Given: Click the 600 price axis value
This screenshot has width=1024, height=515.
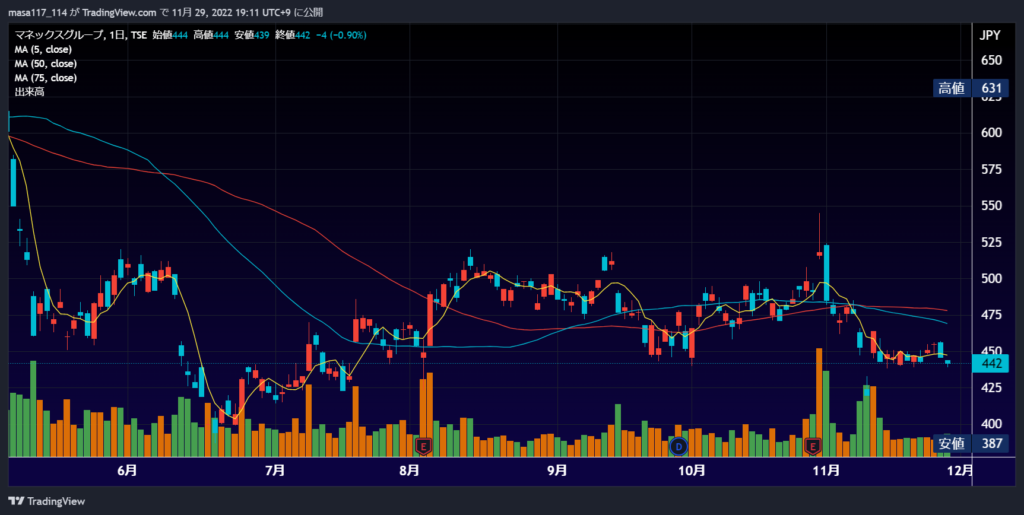Looking at the screenshot, I should [x=991, y=133].
